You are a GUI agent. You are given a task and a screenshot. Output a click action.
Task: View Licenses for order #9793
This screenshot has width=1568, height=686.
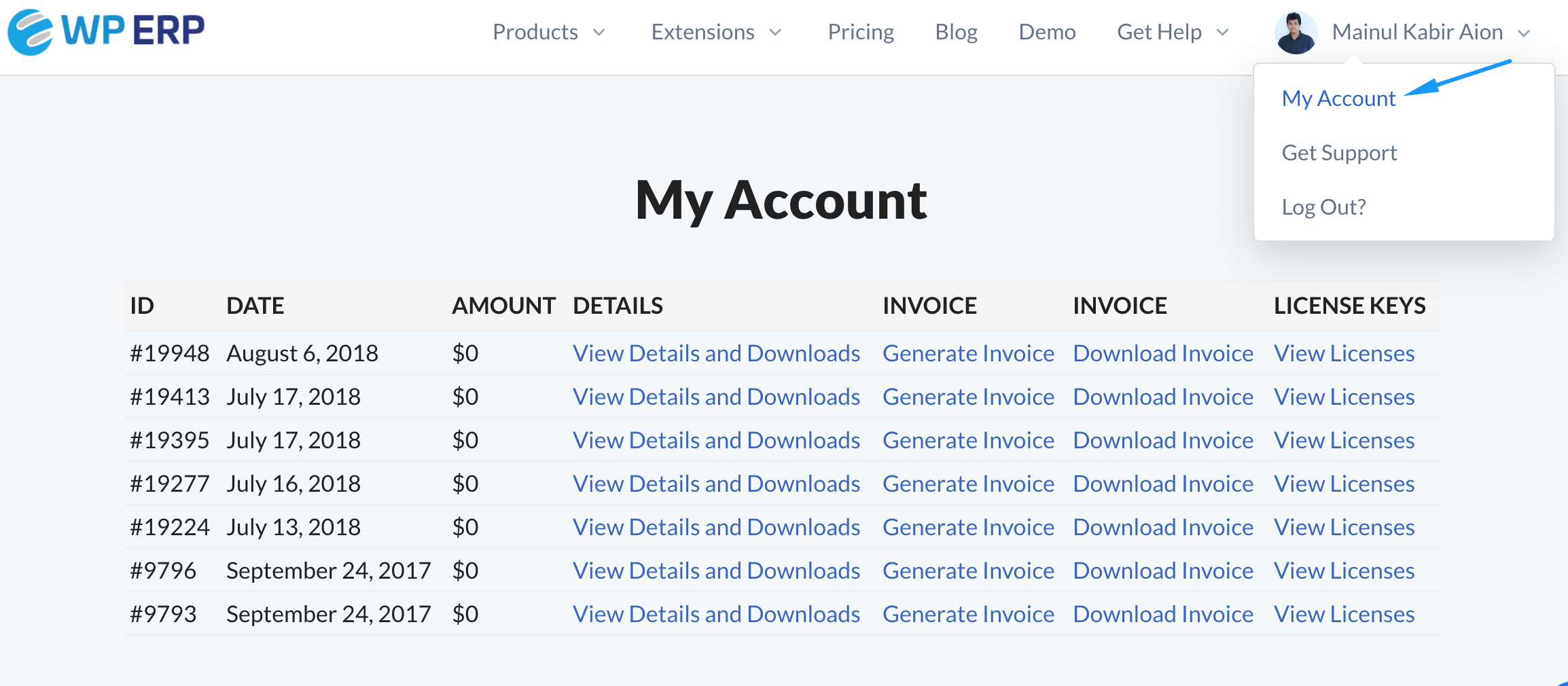[x=1344, y=614]
